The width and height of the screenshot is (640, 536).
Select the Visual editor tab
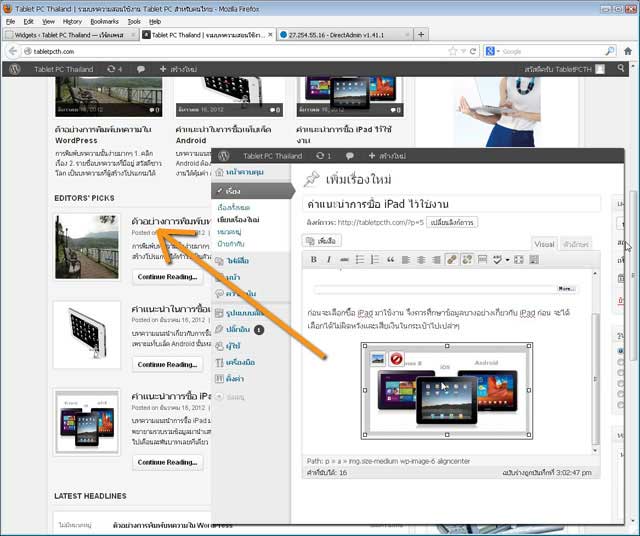coord(544,244)
